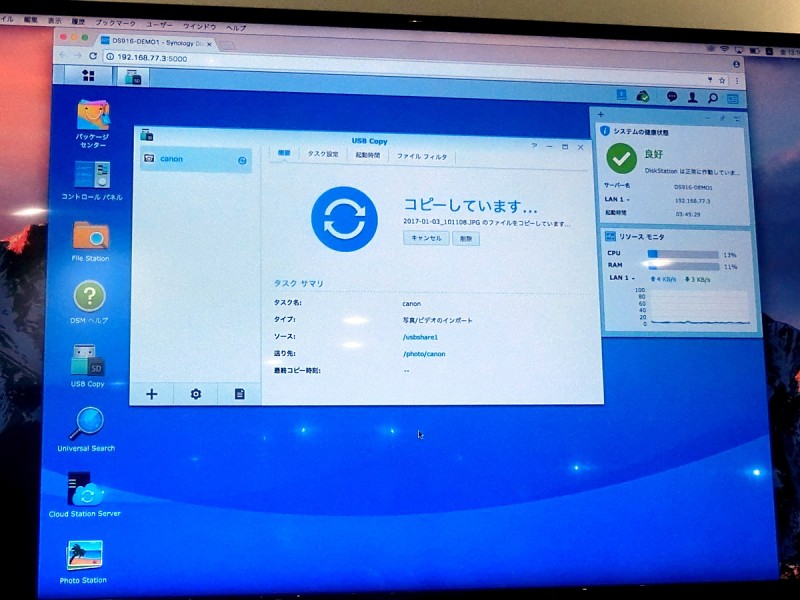Click the sync status icon on canon row
Image resolution: width=800 pixels, height=600 pixels.
click(x=242, y=161)
